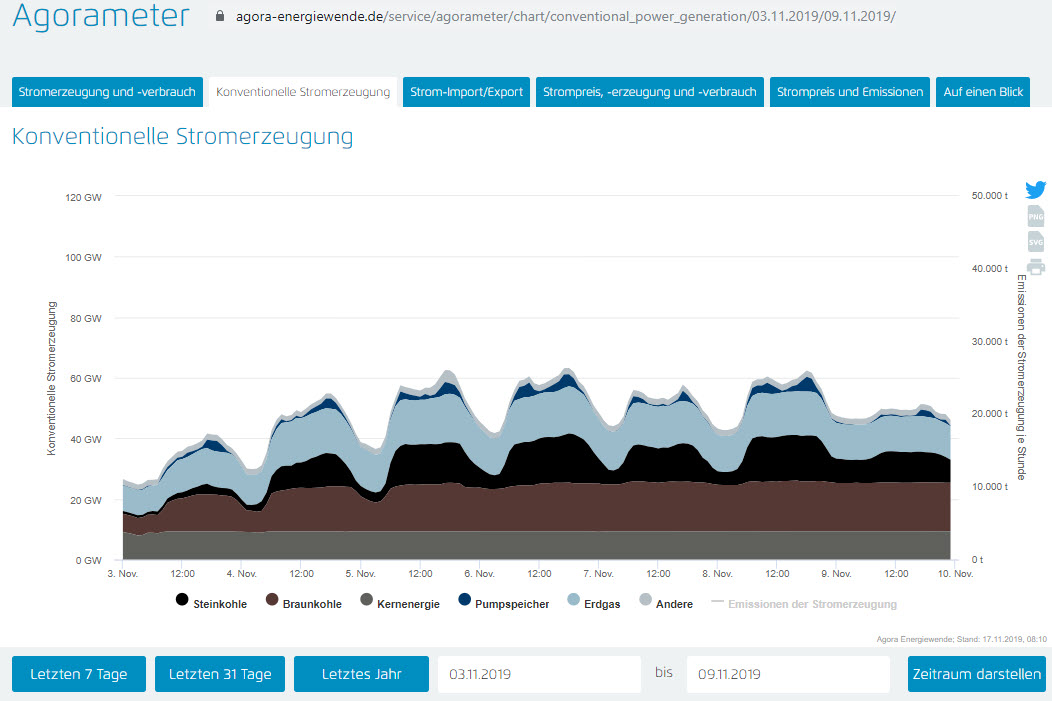Click the Zeitraum darstellen button

point(976,674)
